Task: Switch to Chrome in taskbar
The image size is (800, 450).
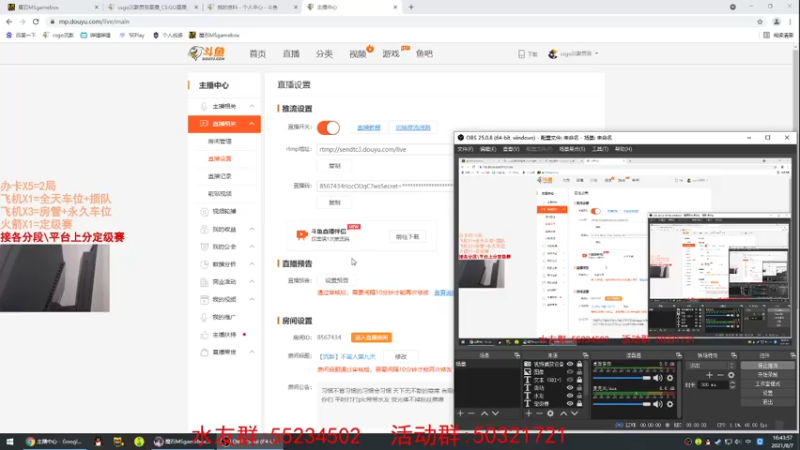Action: point(54,441)
